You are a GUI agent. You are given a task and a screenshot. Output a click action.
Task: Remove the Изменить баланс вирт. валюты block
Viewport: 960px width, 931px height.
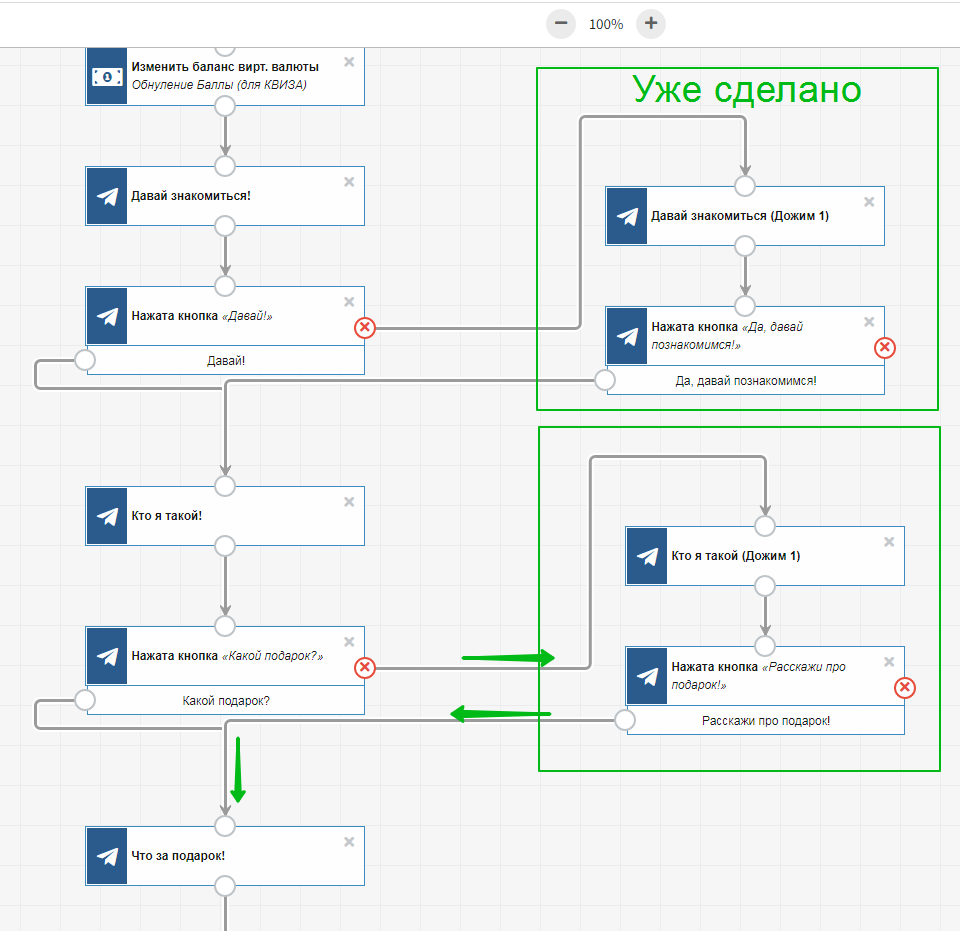pyautogui.click(x=349, y=62)
